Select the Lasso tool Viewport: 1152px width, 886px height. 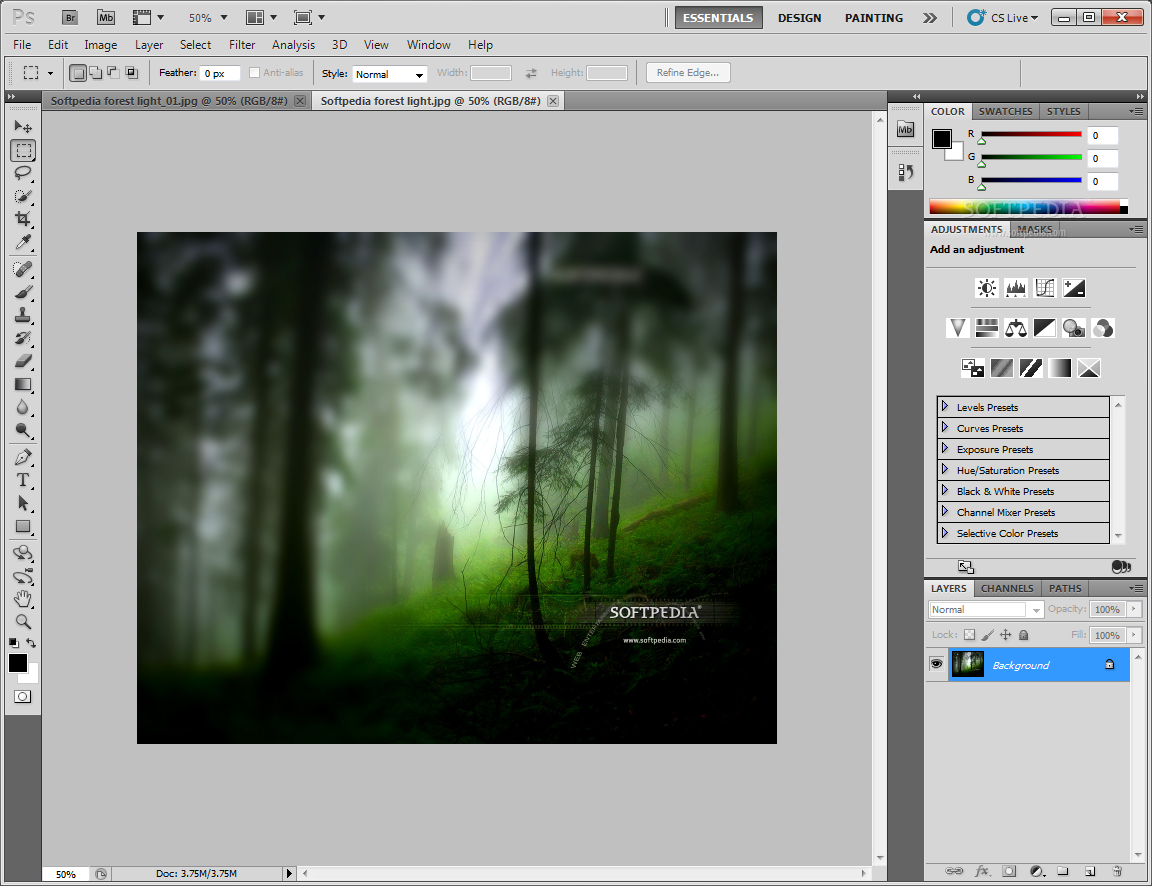tap(23, 173)
